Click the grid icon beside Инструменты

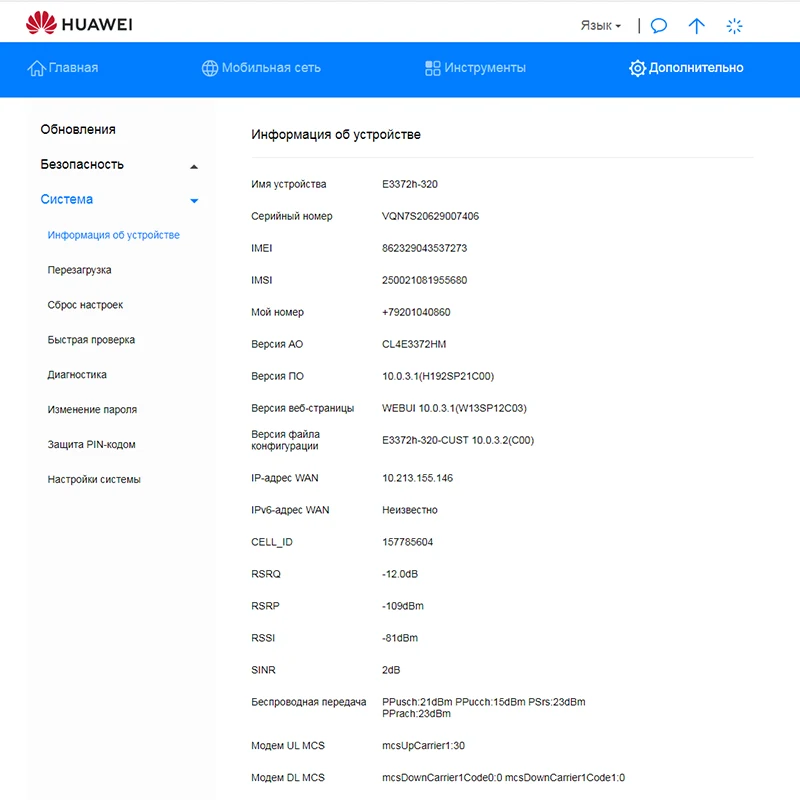pos(433,68)
